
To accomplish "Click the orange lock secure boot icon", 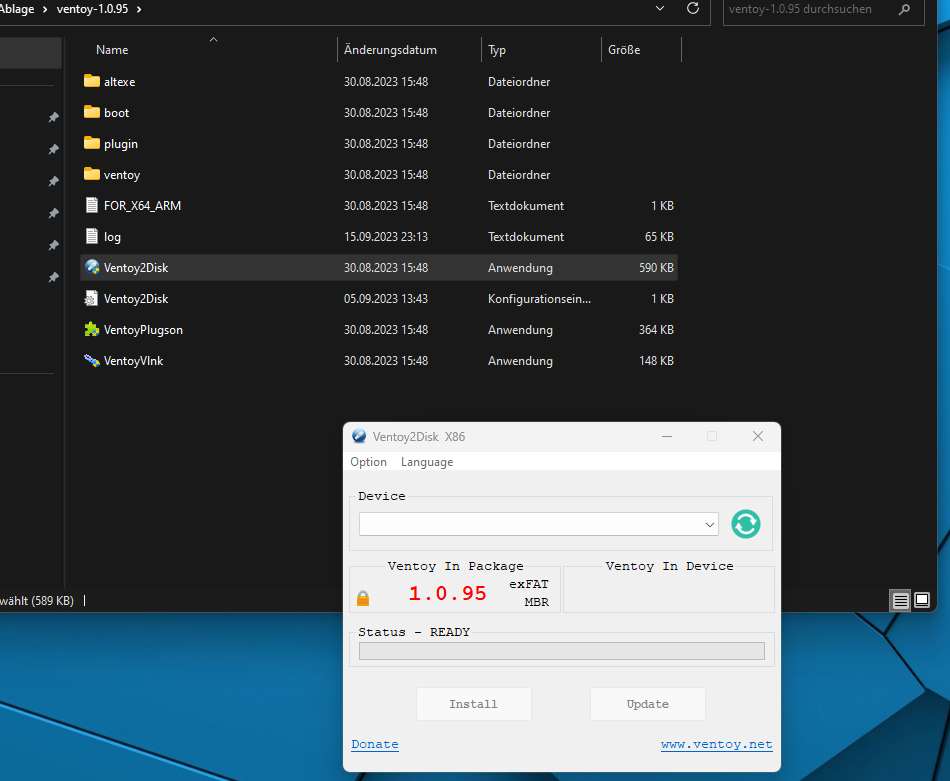I will 363,598.
